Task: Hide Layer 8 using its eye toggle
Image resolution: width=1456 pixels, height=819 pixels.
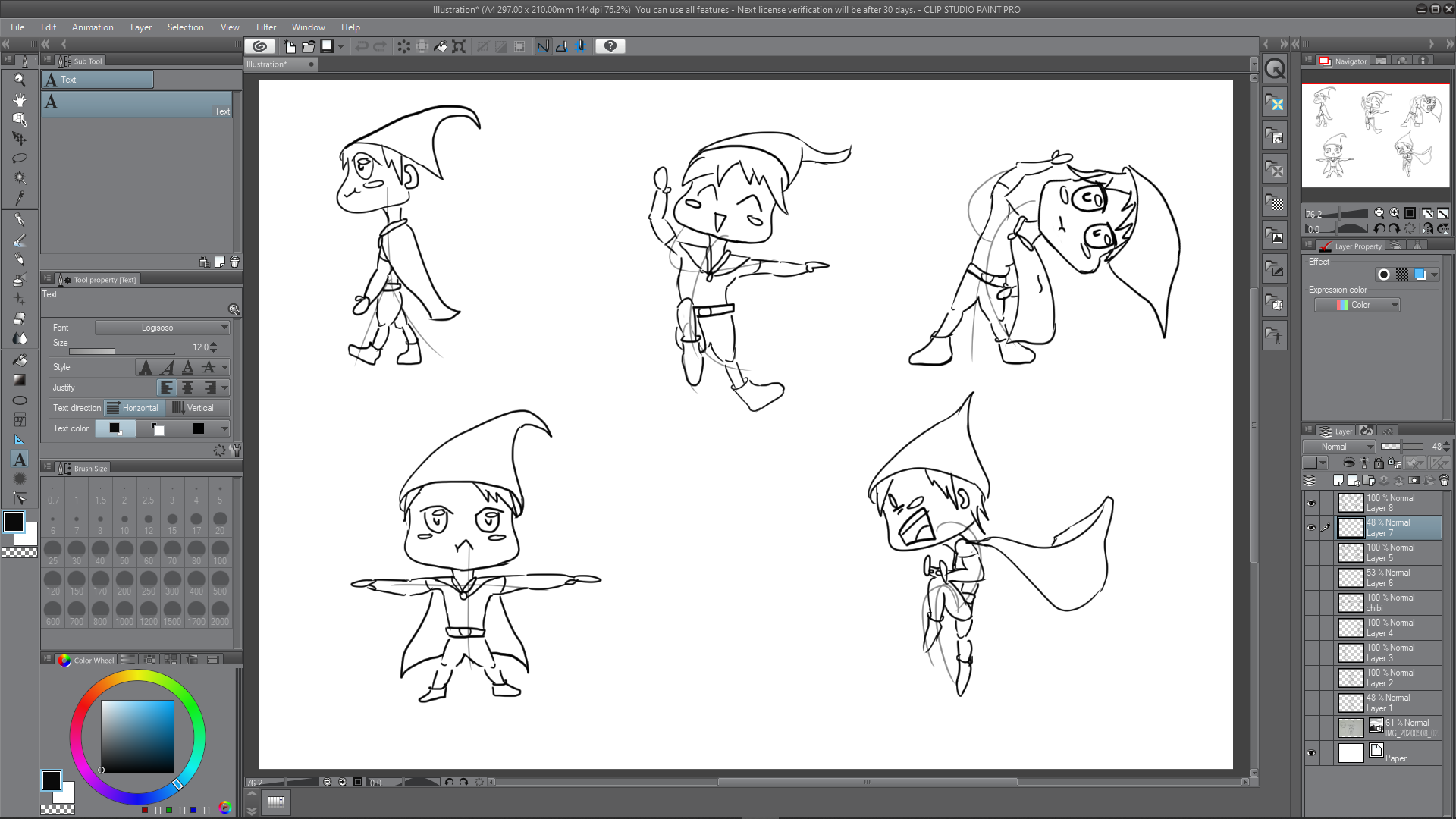Action: (1311, 502)
